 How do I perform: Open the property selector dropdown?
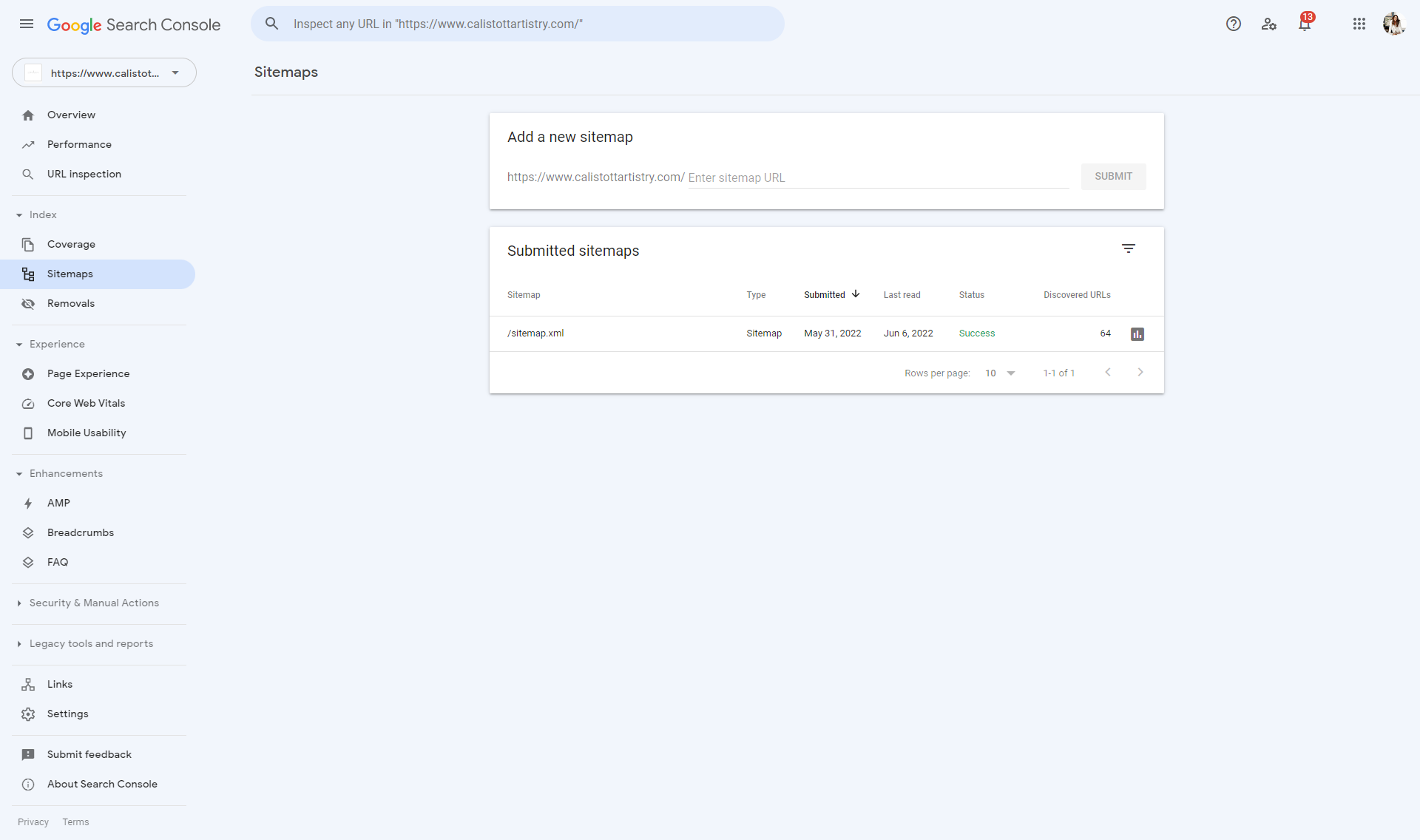pyautogui.click(x=104, y=72)
